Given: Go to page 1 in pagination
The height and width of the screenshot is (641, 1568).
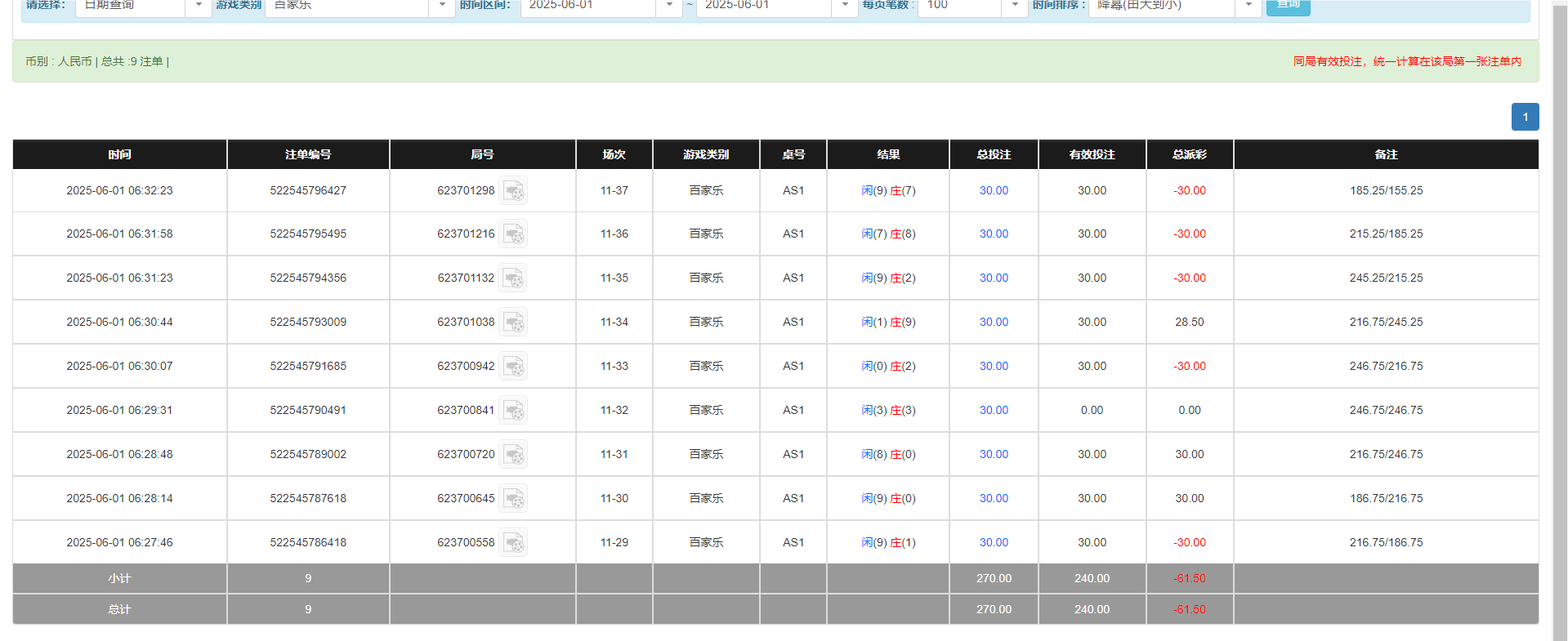Looking at the screenshot, I should click(x=1525, y=117).
